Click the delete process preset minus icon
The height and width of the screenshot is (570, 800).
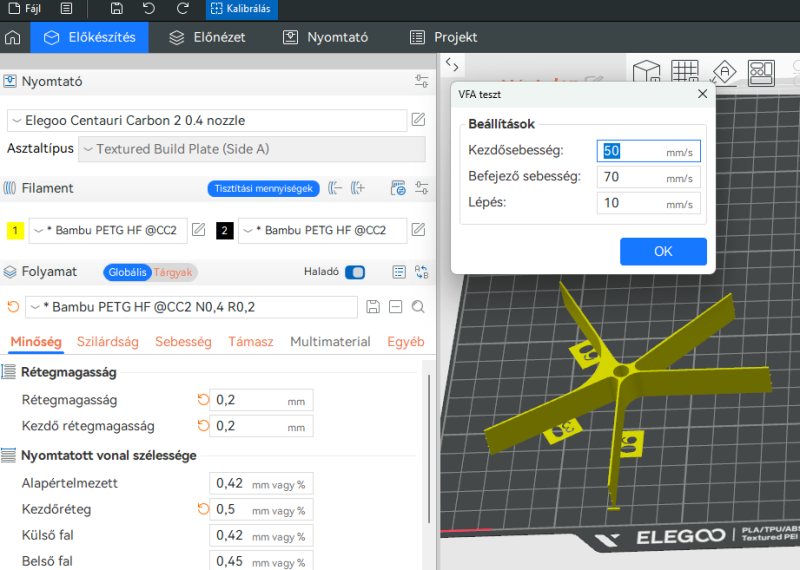[395, 307]
